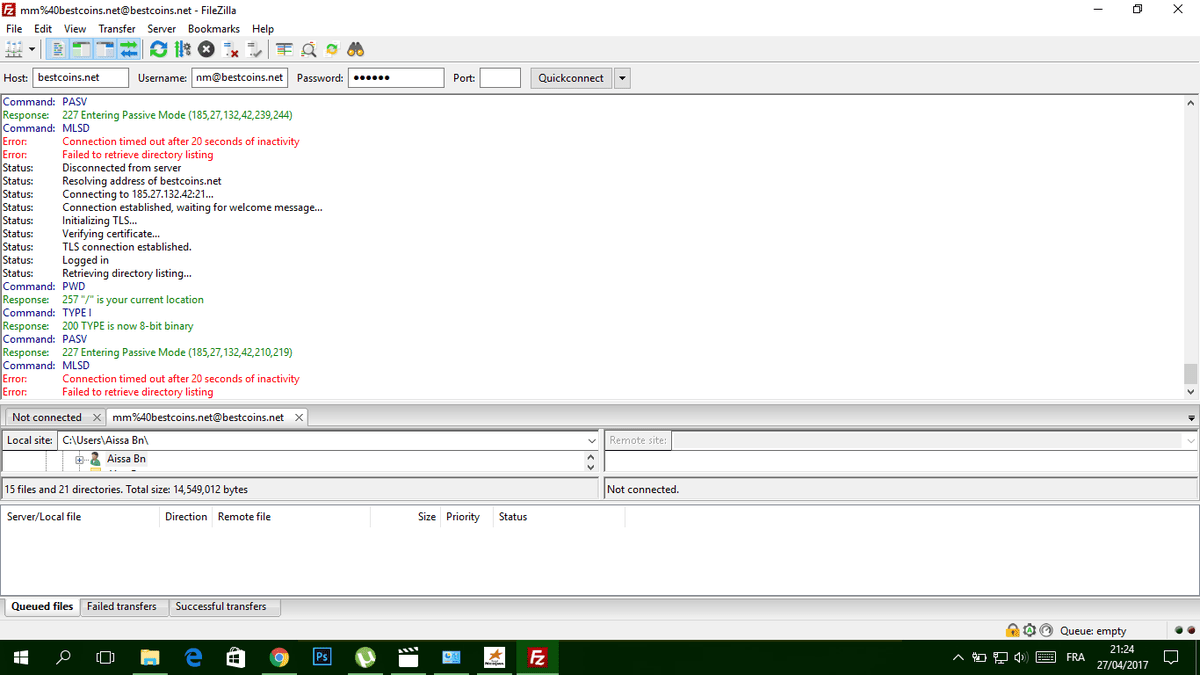Click the automatic transfer type gear icon
Image resolution: width=1200 pixels, height=675 pixels.
coord(1029,630)
